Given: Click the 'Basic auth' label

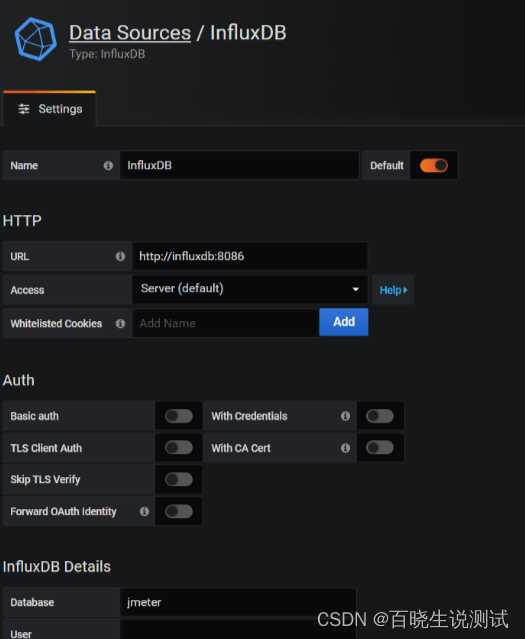Looking at the screenshot, I should tap(35, 416).
